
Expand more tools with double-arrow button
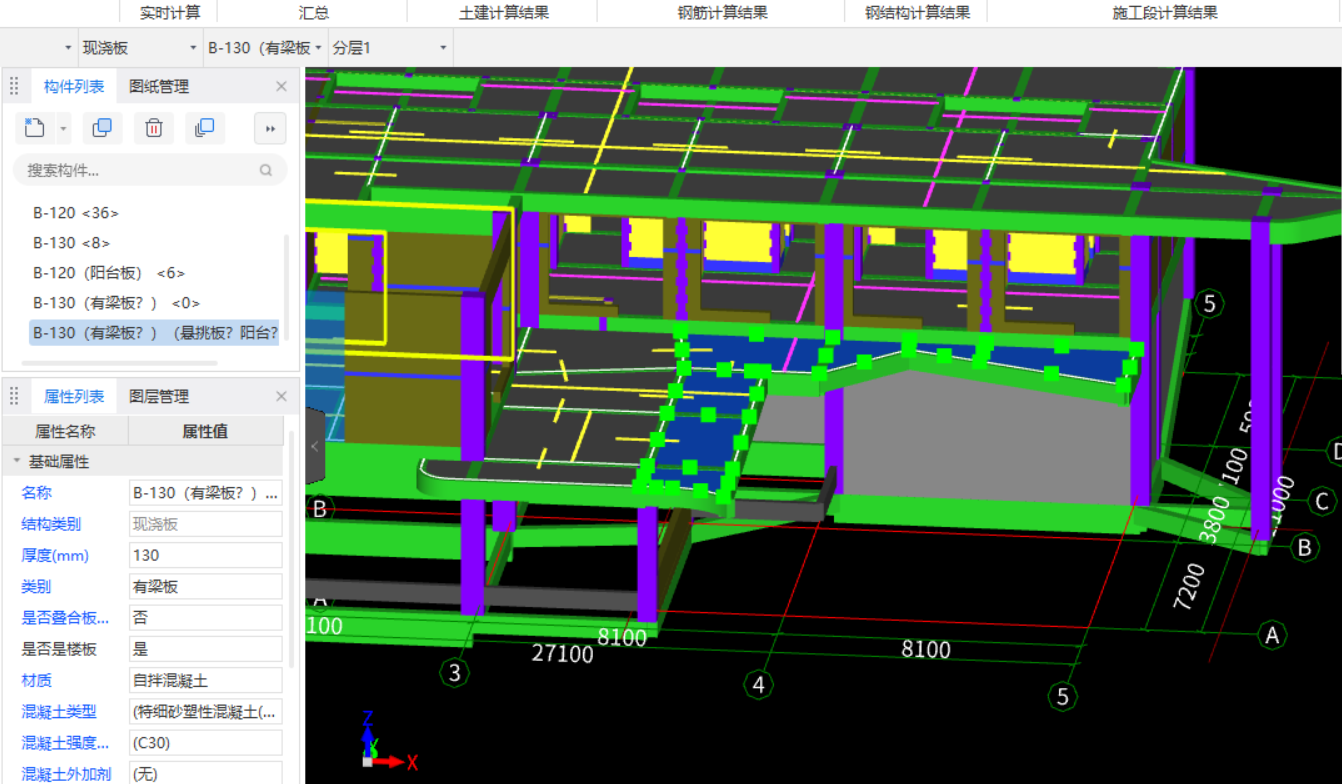point(270,128)
